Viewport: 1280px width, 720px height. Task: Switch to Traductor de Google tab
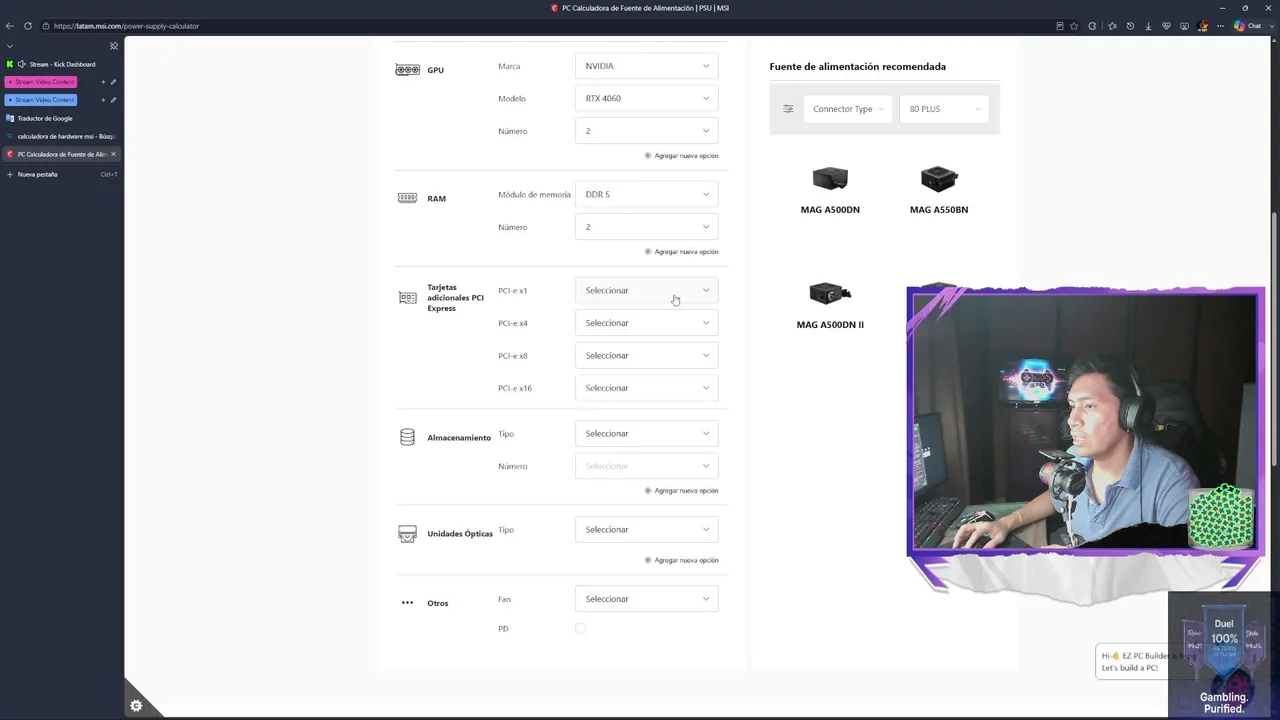[62, 118]
